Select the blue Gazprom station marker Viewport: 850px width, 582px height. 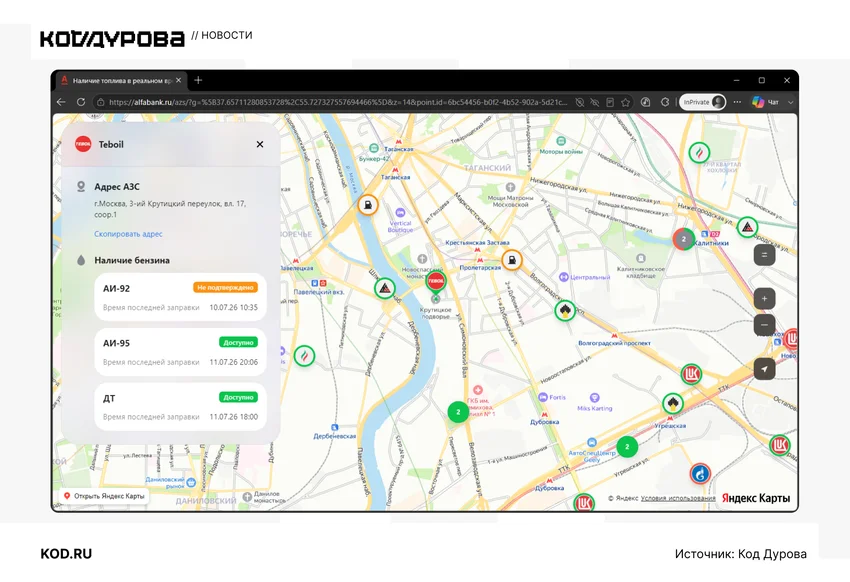click(700, 474)
